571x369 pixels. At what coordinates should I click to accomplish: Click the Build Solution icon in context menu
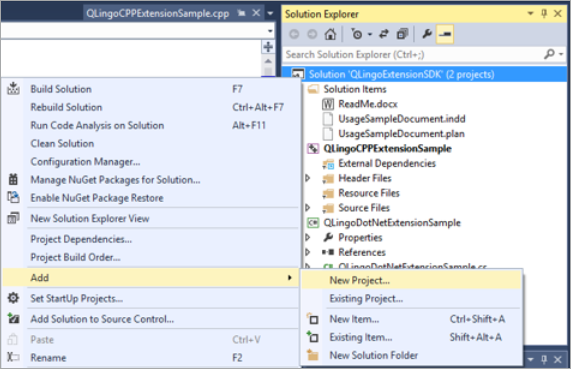(x=13, y=89)
